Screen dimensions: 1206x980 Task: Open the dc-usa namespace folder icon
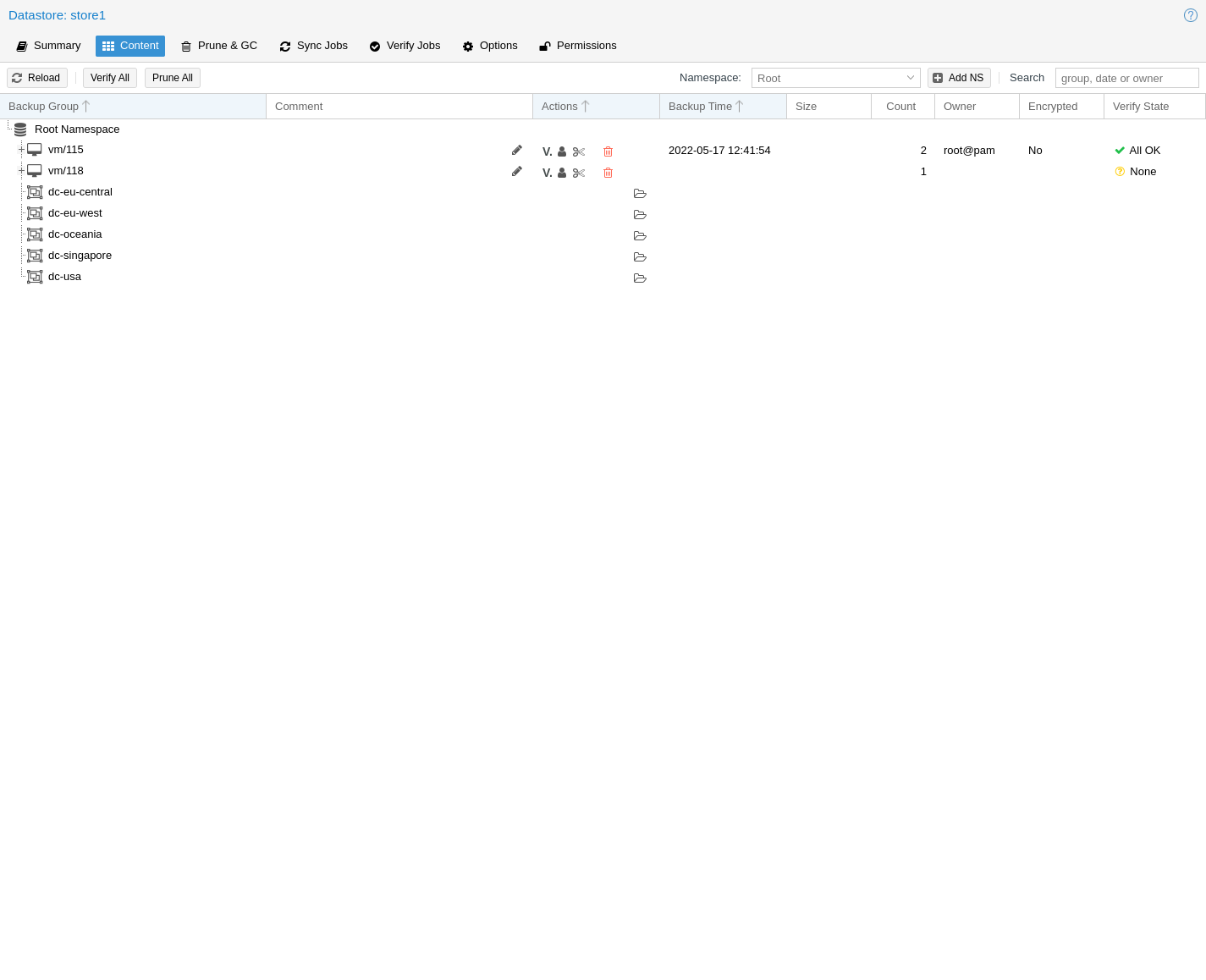click(x=640, y=278)
